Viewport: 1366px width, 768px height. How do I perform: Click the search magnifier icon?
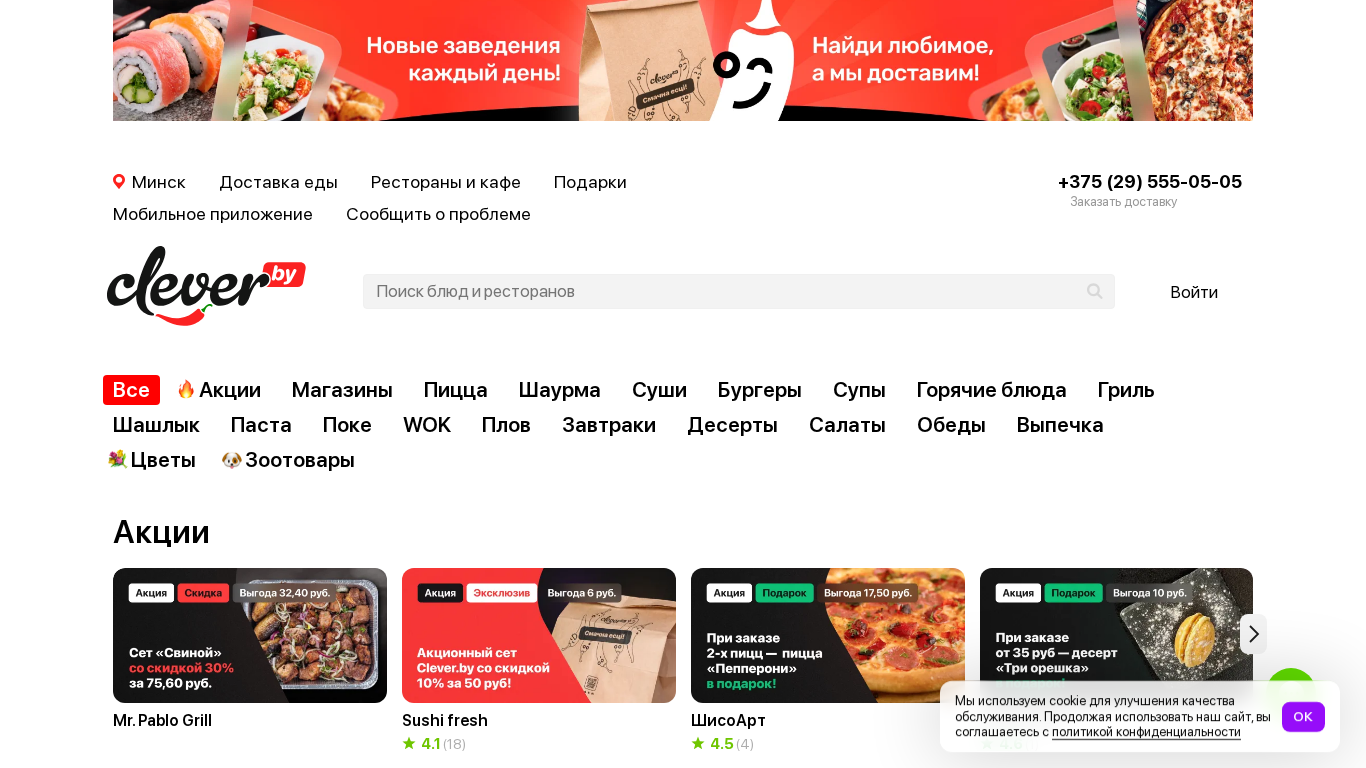click(x=1094, y=291)
